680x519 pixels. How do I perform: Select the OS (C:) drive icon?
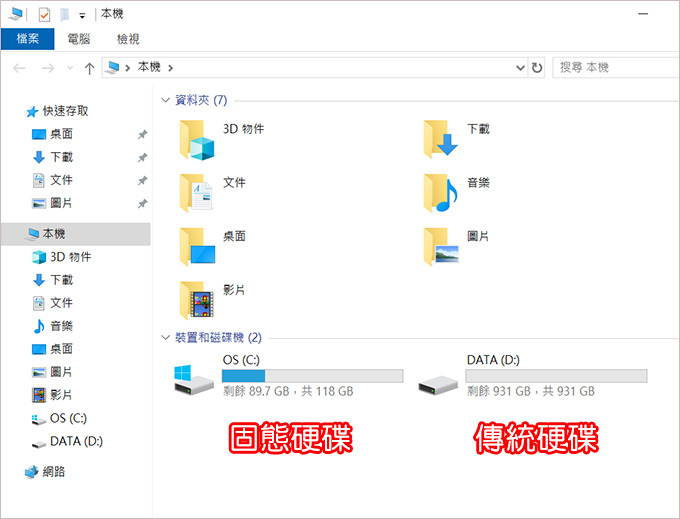point(193,379)
